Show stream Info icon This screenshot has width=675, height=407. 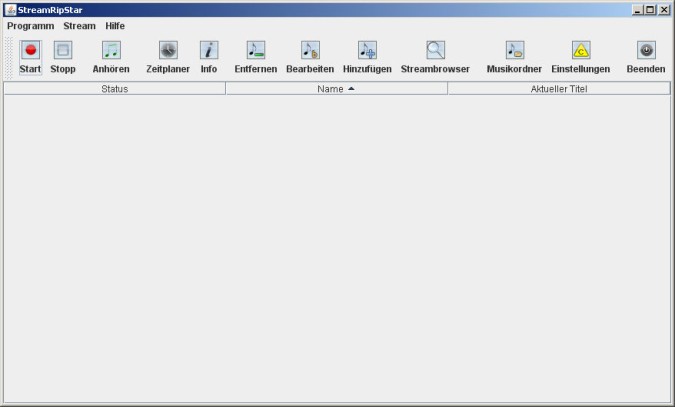209,50
